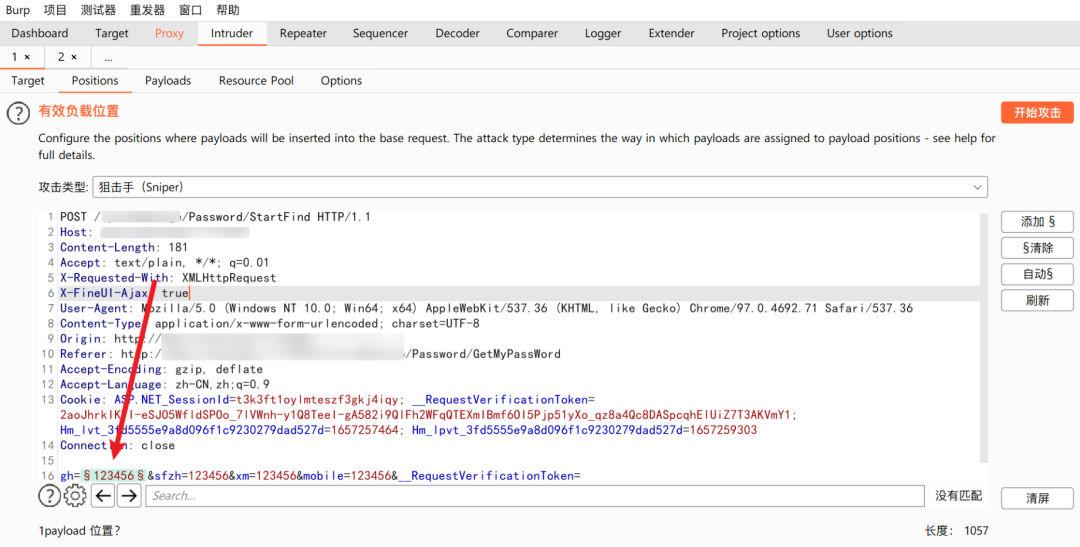Image resolution: width=1080 pixels, height=547 pixels.
Task: Close Intruder attack tab 1
Action: pyautogui.click(x=27, y=57)
